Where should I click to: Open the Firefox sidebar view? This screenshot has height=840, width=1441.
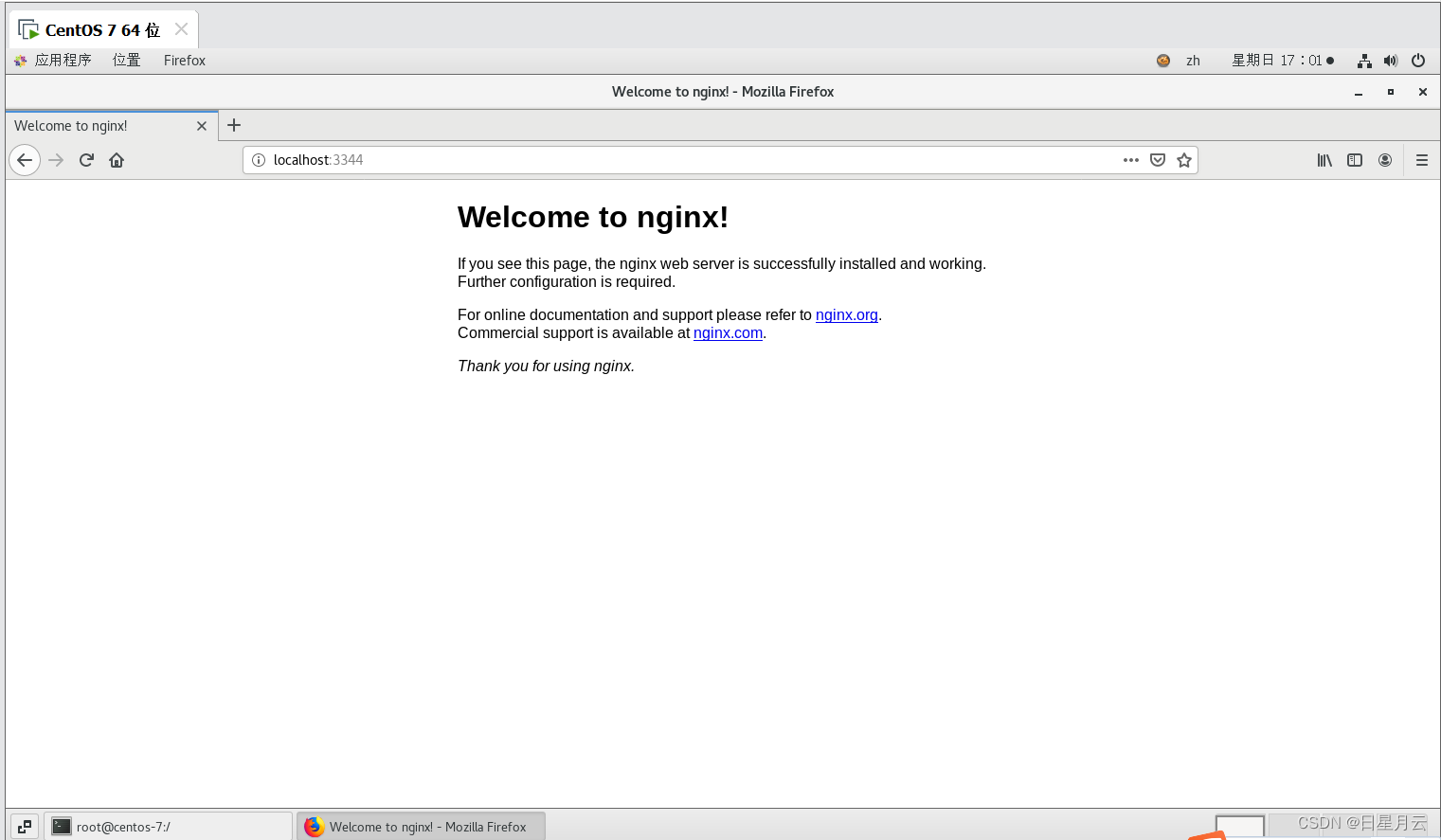tap(1354, 160)
